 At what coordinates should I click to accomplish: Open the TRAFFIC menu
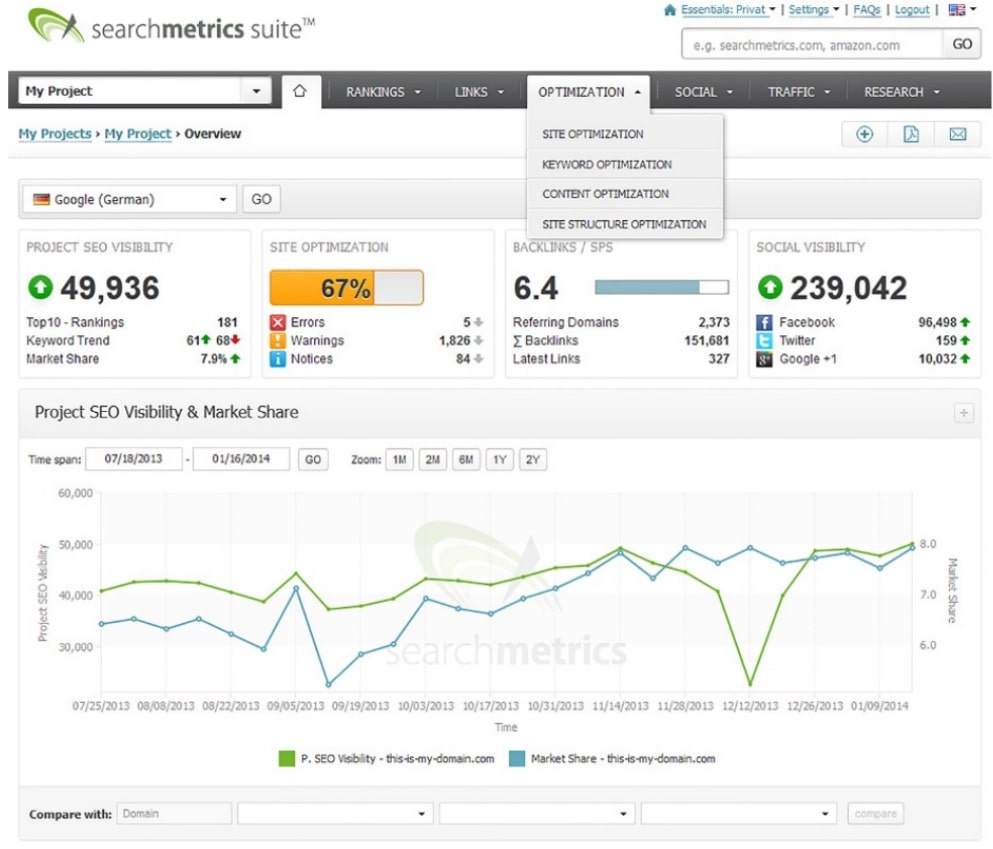(798, 92)
